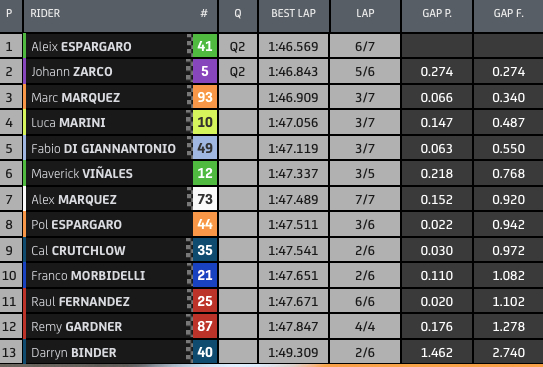Viewport: 543px width, 367px height.
Task: Click Cal Crutchlow's number 35 badge
Action: 205,250
